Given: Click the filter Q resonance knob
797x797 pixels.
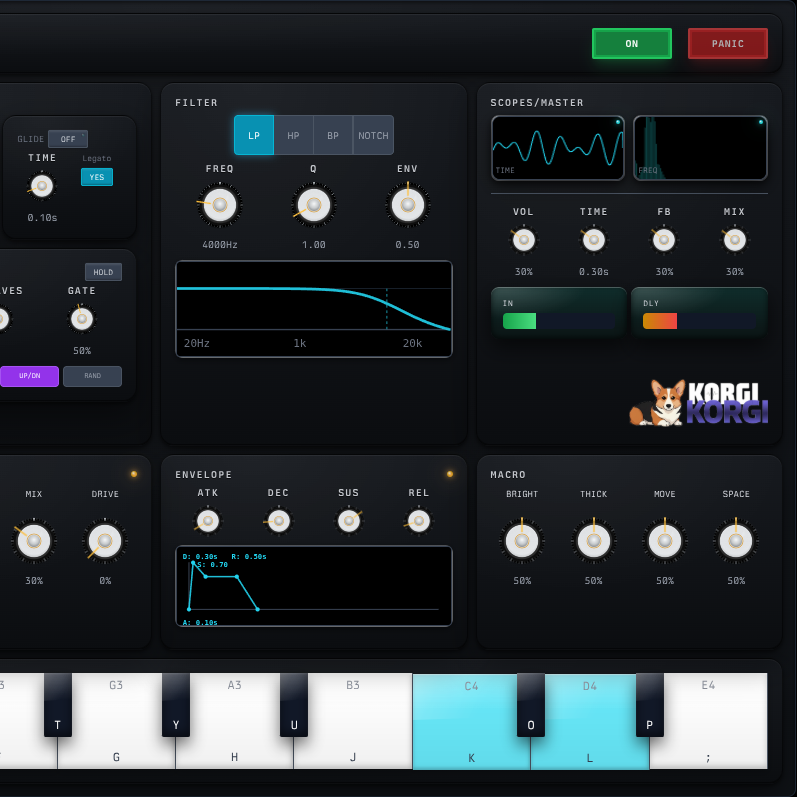Looking at the screenshot, I should pyautogui.click(x=314, y=205).
